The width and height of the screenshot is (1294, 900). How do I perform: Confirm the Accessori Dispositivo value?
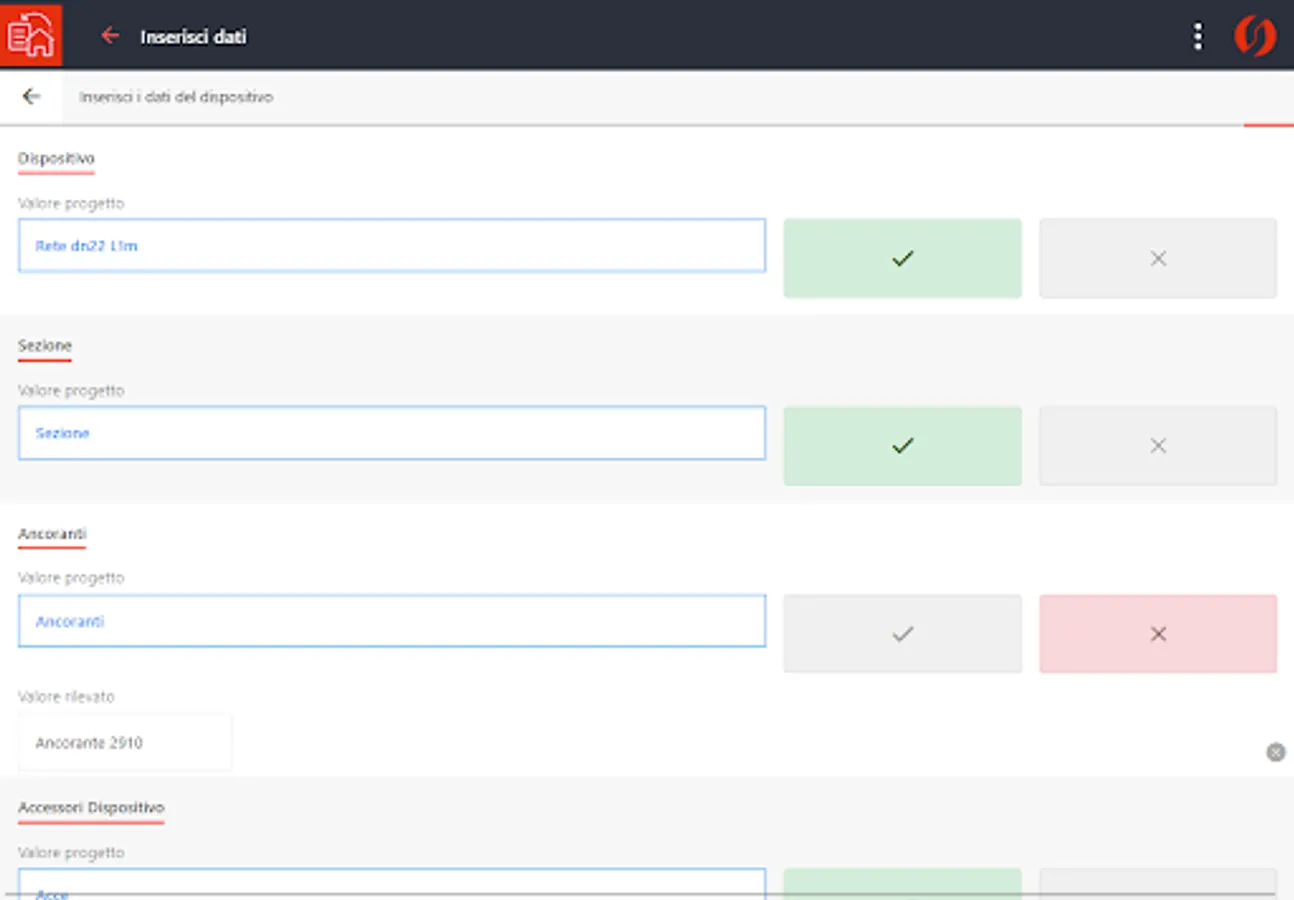(x=902, y=884)
